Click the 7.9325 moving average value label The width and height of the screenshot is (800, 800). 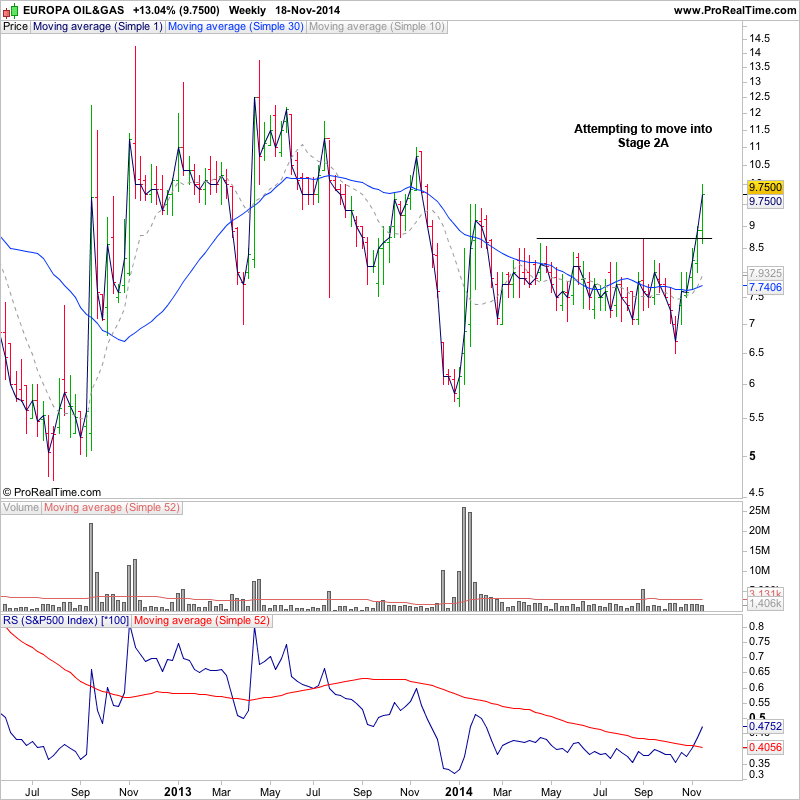[x=765, y=273]
